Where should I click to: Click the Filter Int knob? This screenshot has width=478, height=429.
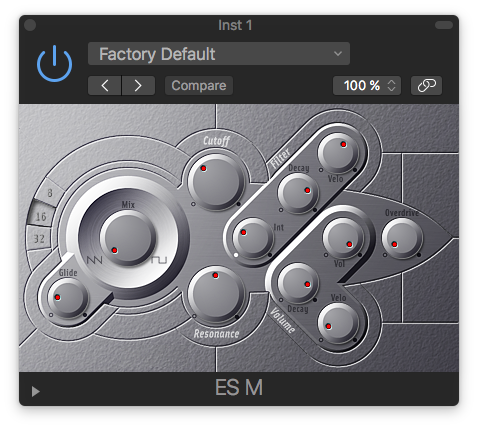[253, 238]
